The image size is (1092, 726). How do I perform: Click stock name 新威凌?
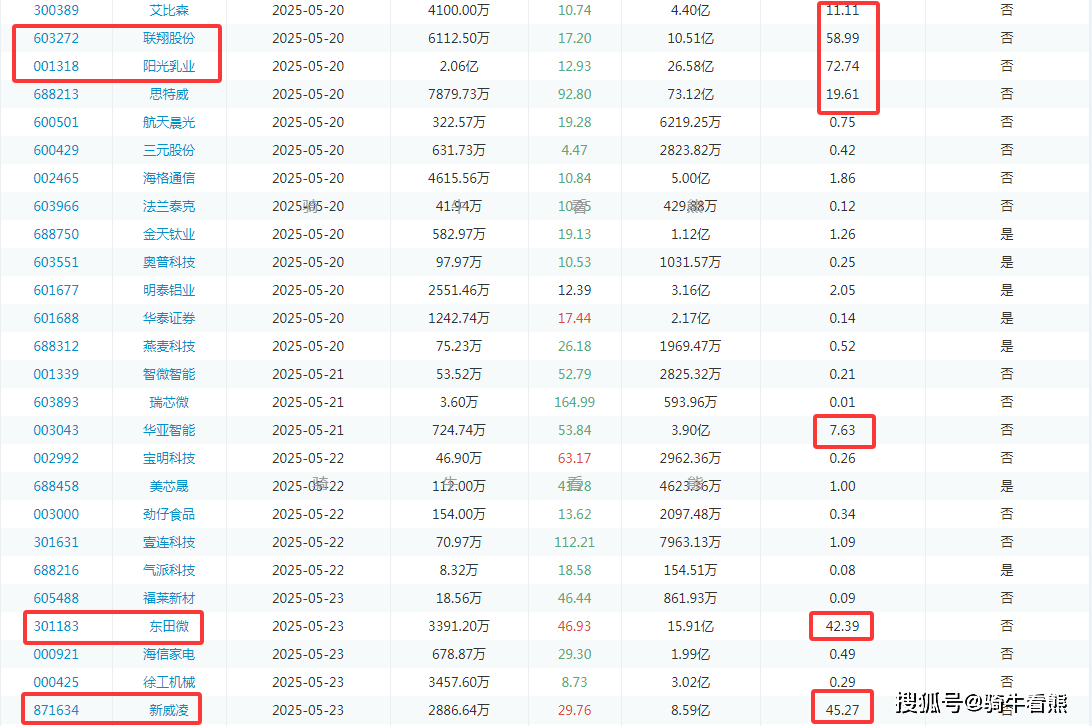[169, 710]
